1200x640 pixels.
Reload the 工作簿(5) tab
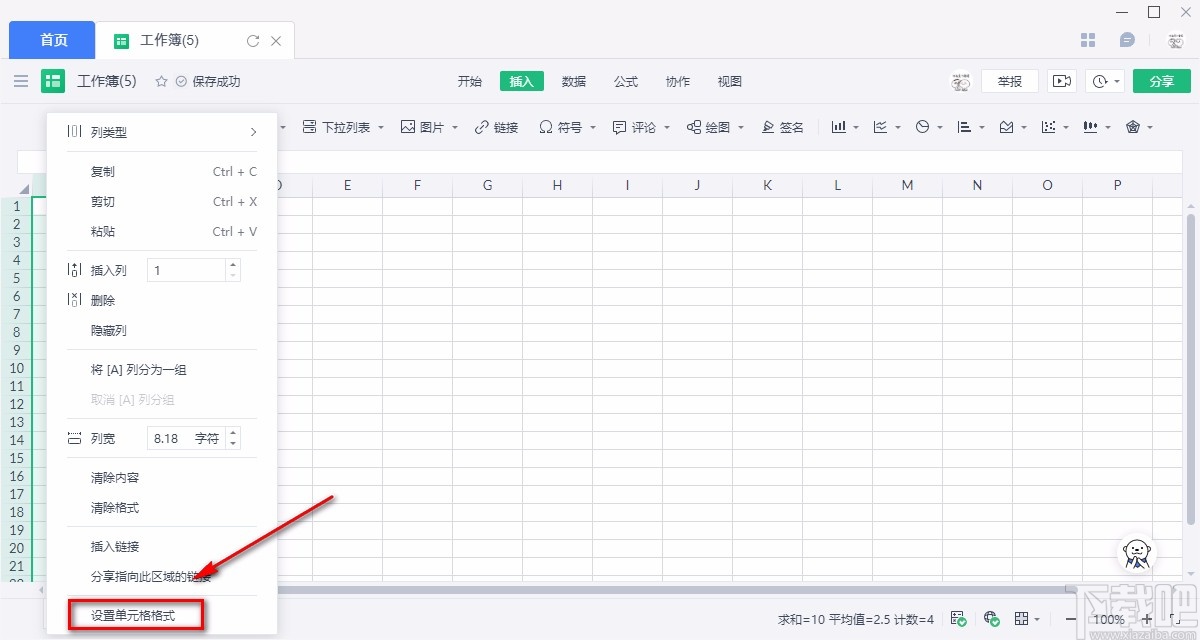pos(253,41)
